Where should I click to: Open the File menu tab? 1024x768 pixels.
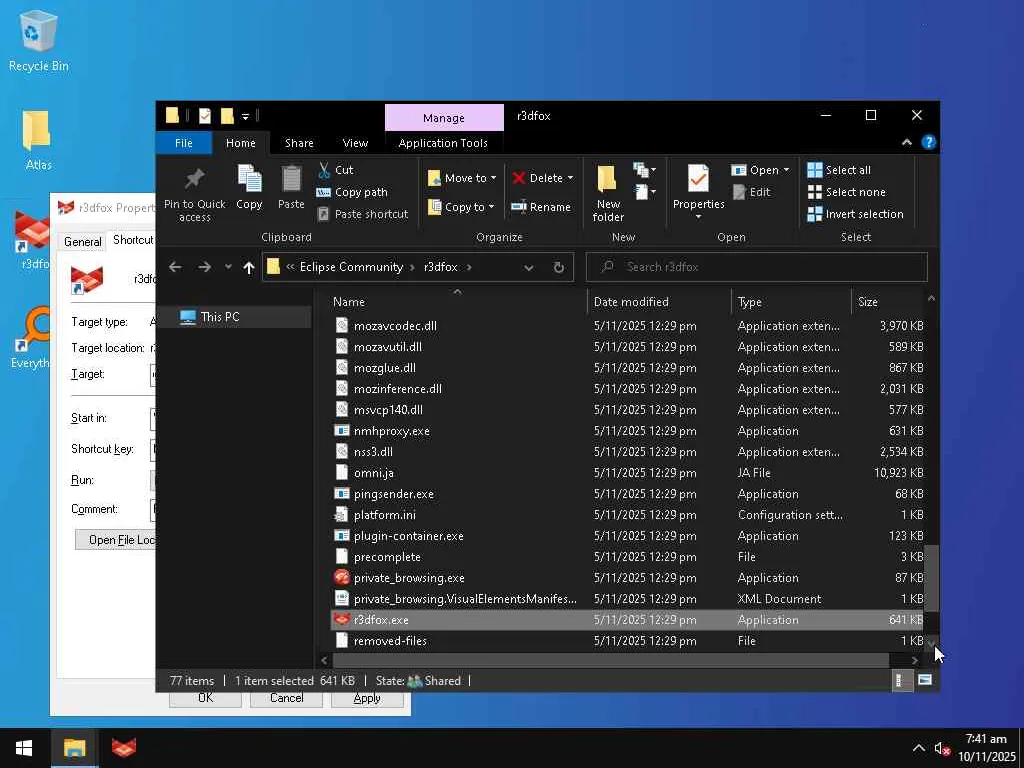point(184,143)
